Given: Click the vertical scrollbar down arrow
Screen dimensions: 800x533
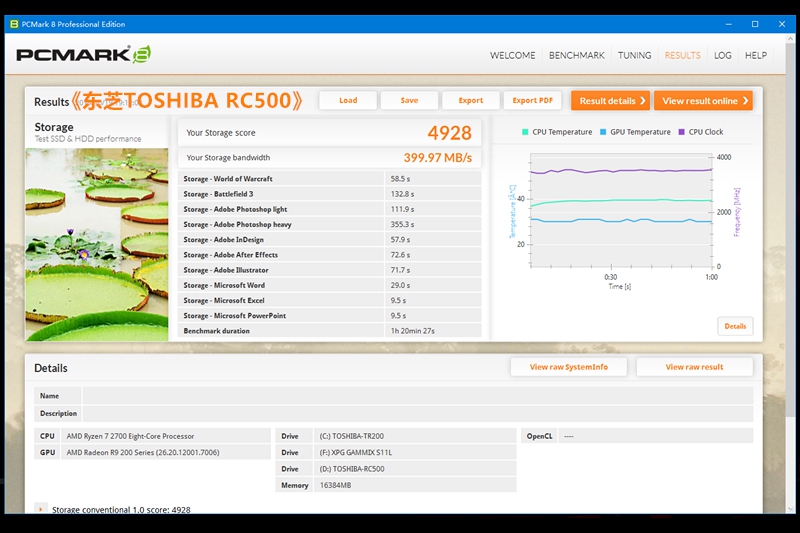Looking at the screenshot, I should [791, 509].
